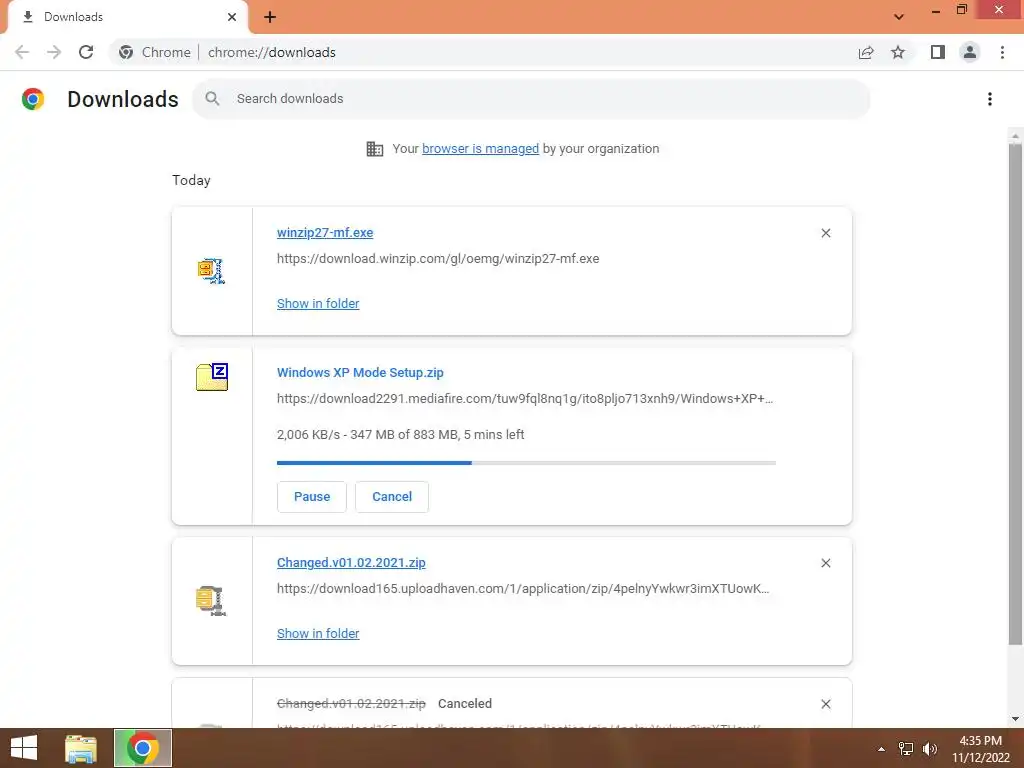The height and width of the screenshot is (768, 1024).
Task: Open the side panel icon
Action: pyautogui.click(x=938, y=52)
